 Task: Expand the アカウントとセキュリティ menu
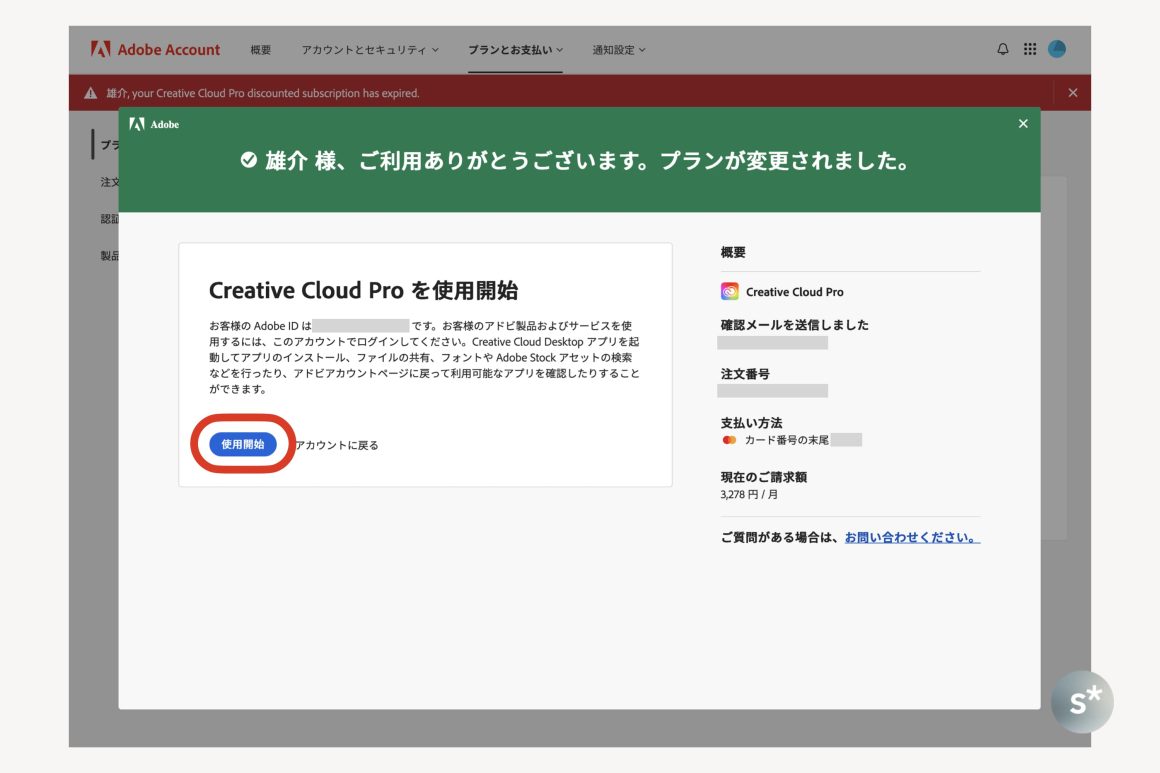[370, 50]
